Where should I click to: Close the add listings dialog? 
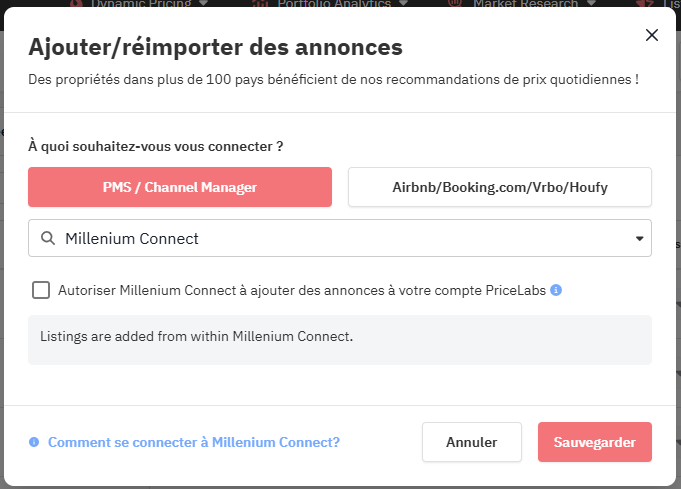coord(652,35)
